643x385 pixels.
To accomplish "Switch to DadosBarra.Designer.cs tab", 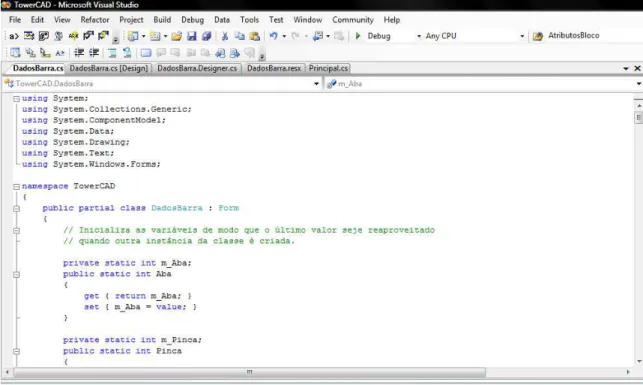I will point(197,68).
